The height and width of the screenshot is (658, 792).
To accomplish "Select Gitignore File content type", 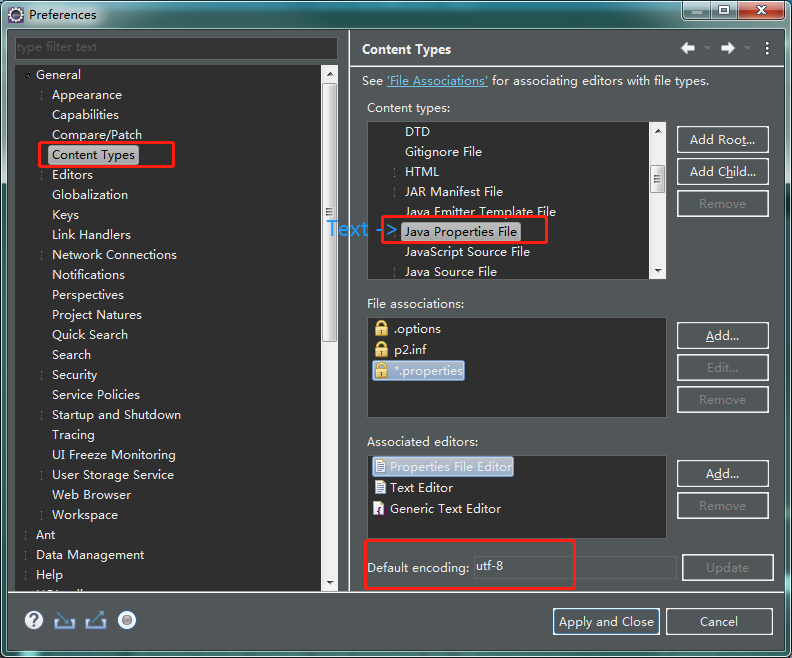I will coord(443,152).
